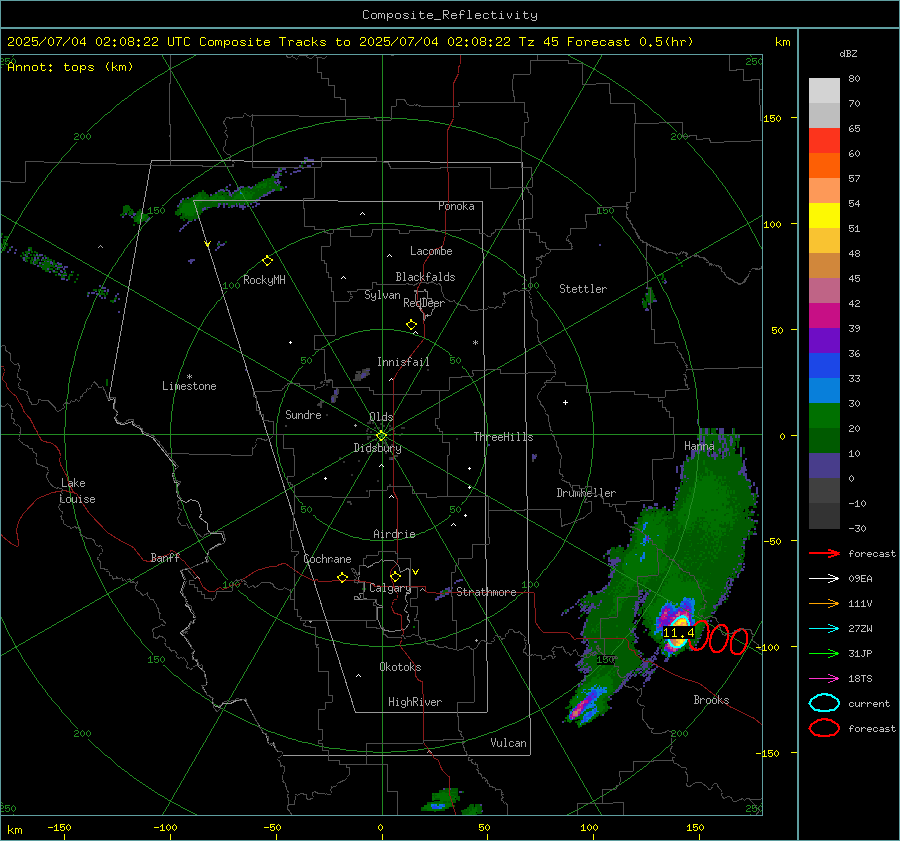Click the Ponoka city label

[x=456, y=207]
